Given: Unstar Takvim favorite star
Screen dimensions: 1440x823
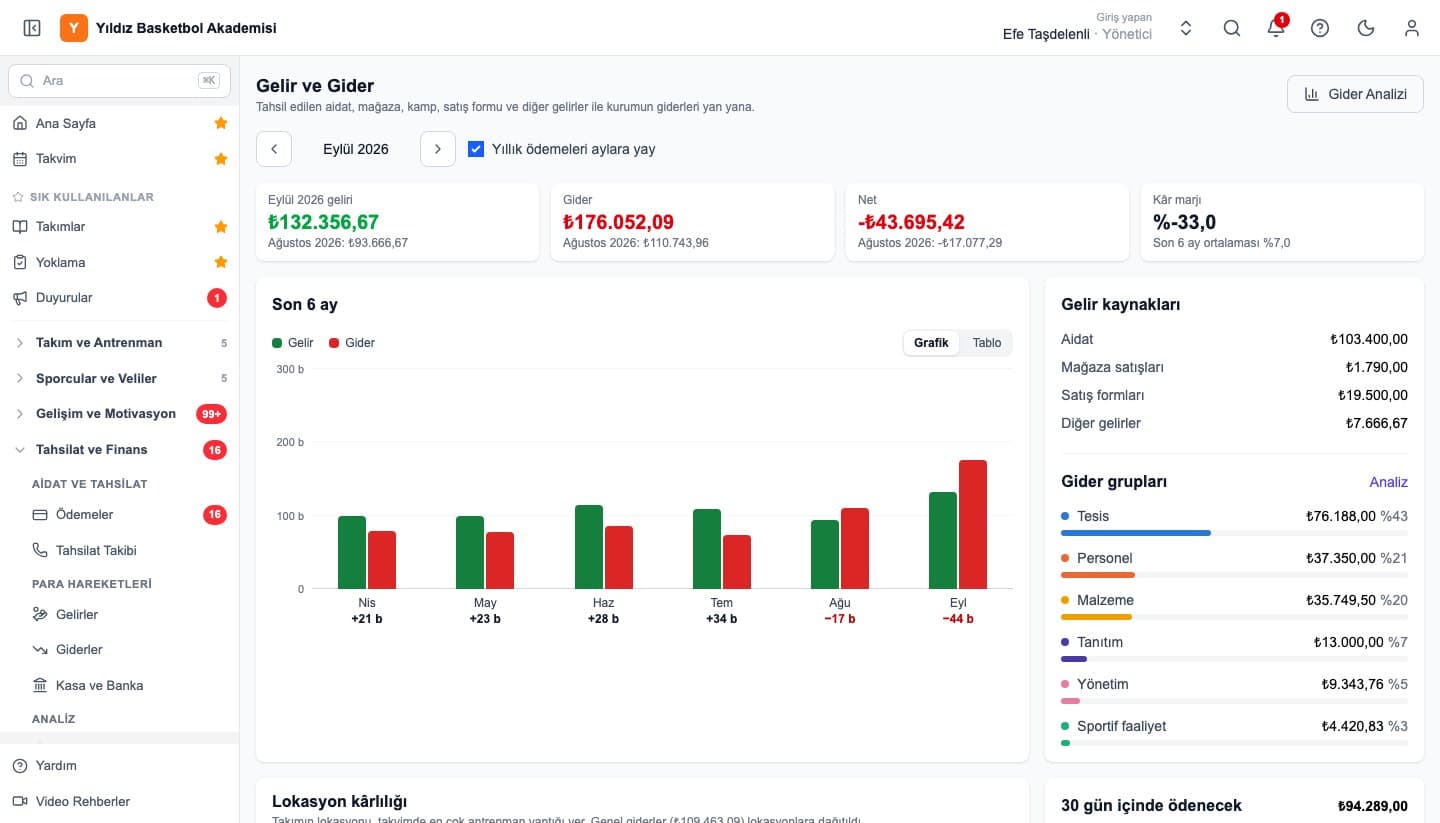Looking at the screenshot, I should tap(221, 159).
